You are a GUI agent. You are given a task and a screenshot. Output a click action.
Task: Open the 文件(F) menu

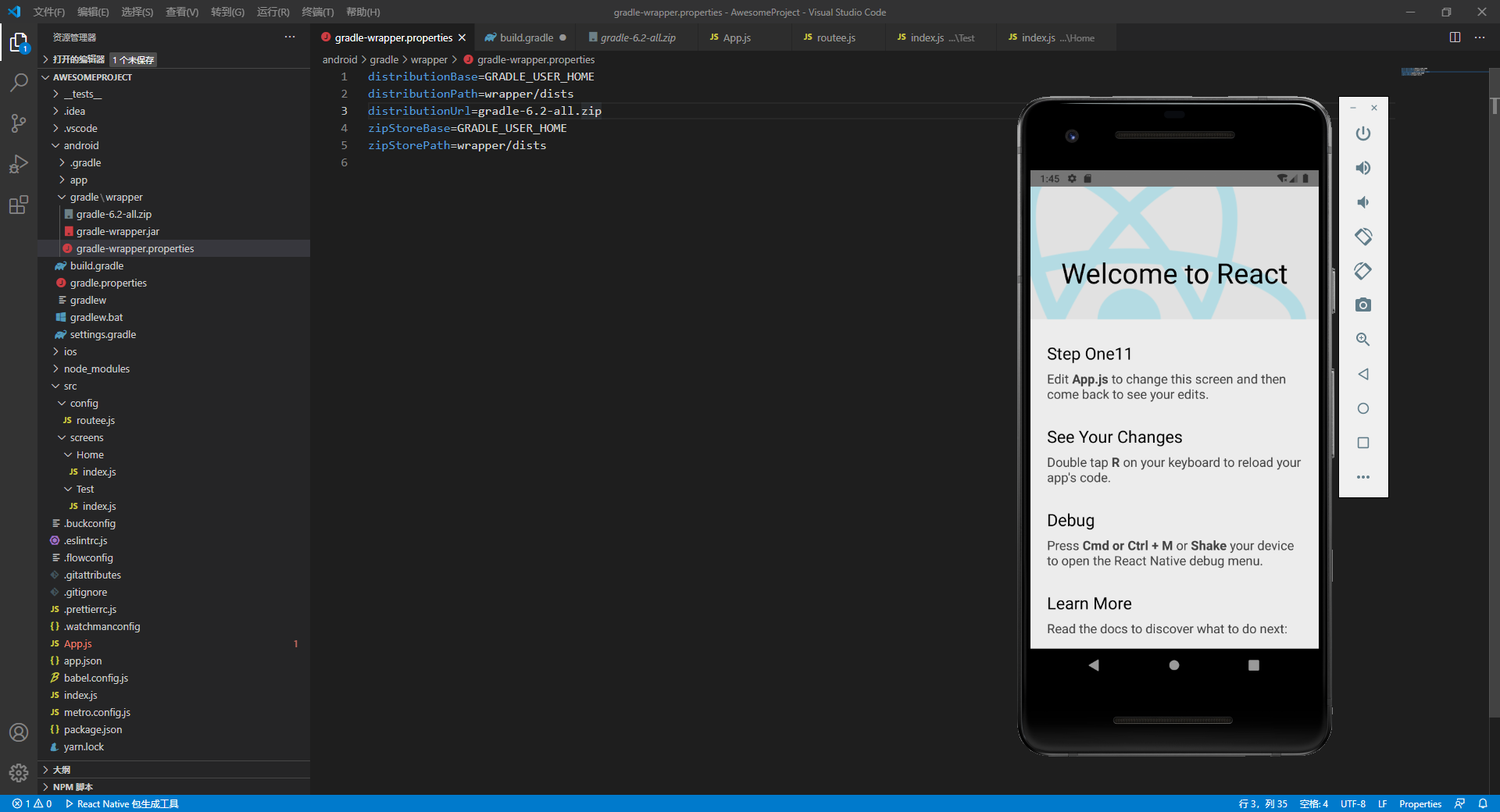tap(49, 12)
